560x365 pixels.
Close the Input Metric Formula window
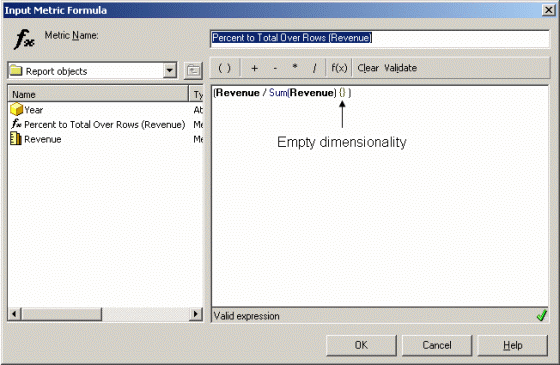pyautogui.click(x=548, y=10)
